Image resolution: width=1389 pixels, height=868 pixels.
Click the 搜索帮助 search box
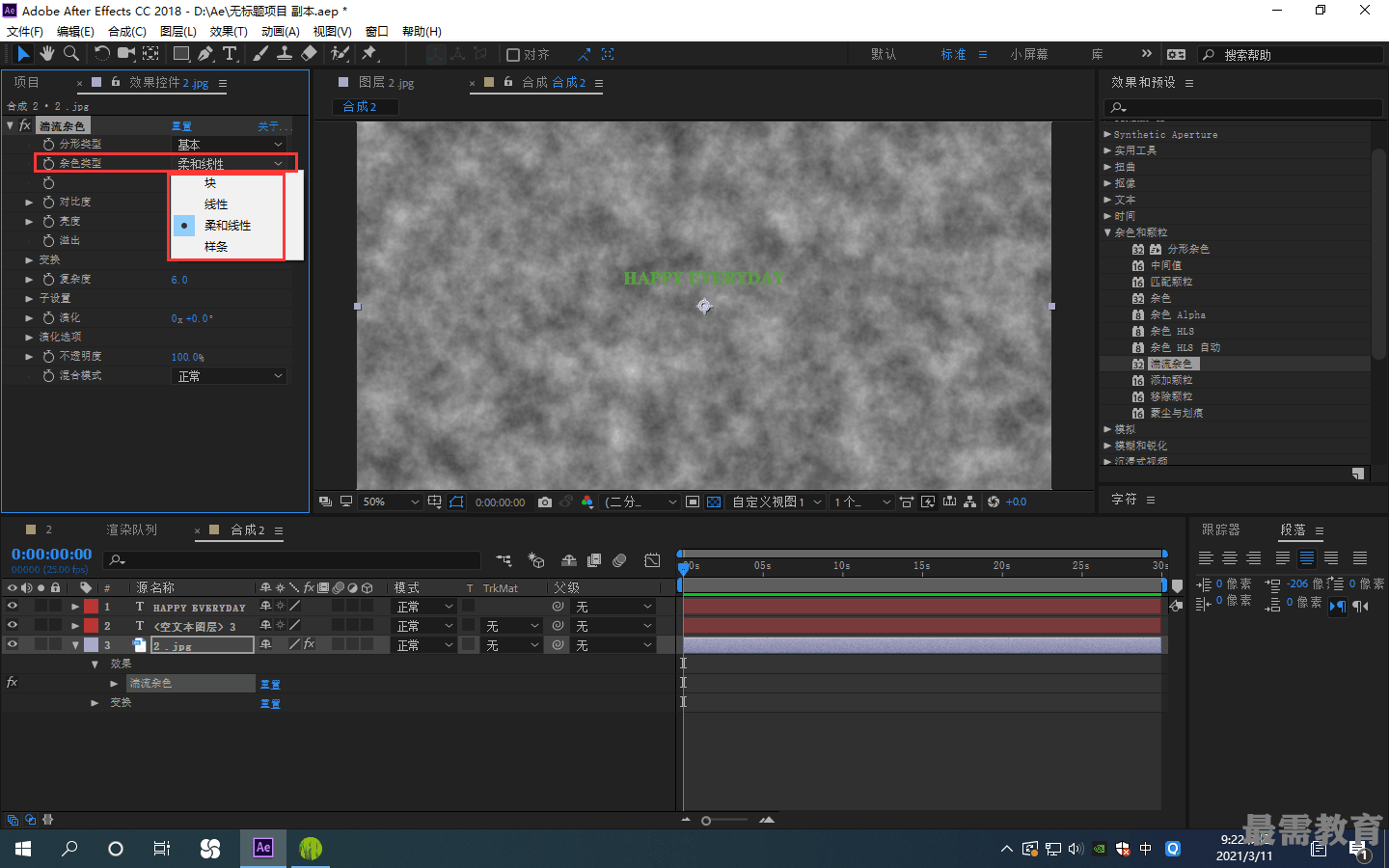(x=1291, y=55)
